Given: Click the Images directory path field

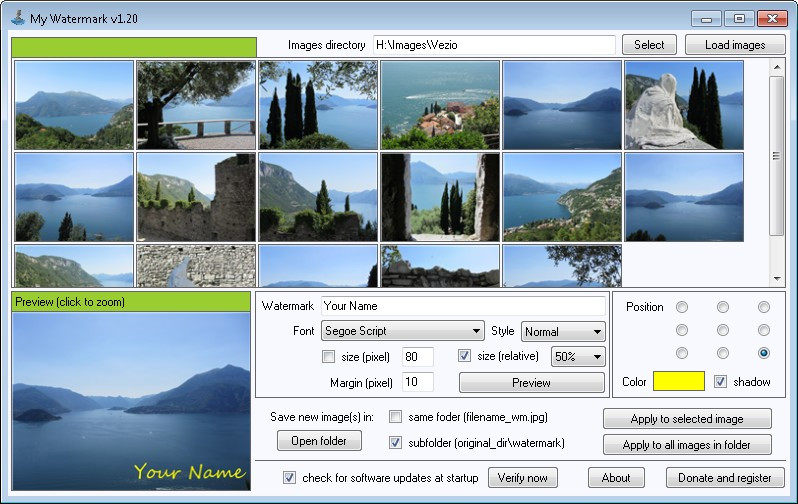Looking at the screenshot, I should (494, 45).
